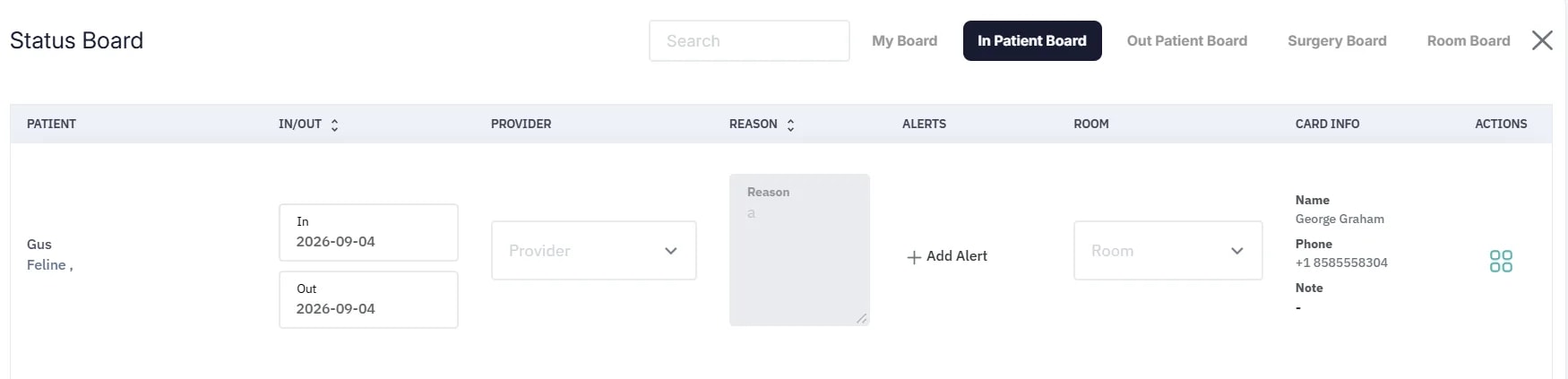Click the plus icon beside Add Alert
Image resolution: width=1568 pixels, height=379 pixels.
[x=914, y=257]
